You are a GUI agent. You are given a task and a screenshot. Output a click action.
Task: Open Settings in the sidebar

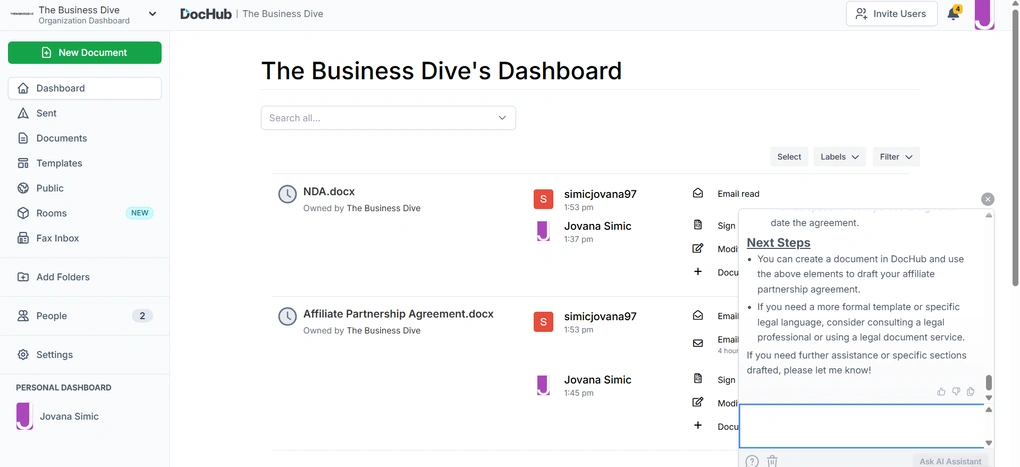pos(54,354)
